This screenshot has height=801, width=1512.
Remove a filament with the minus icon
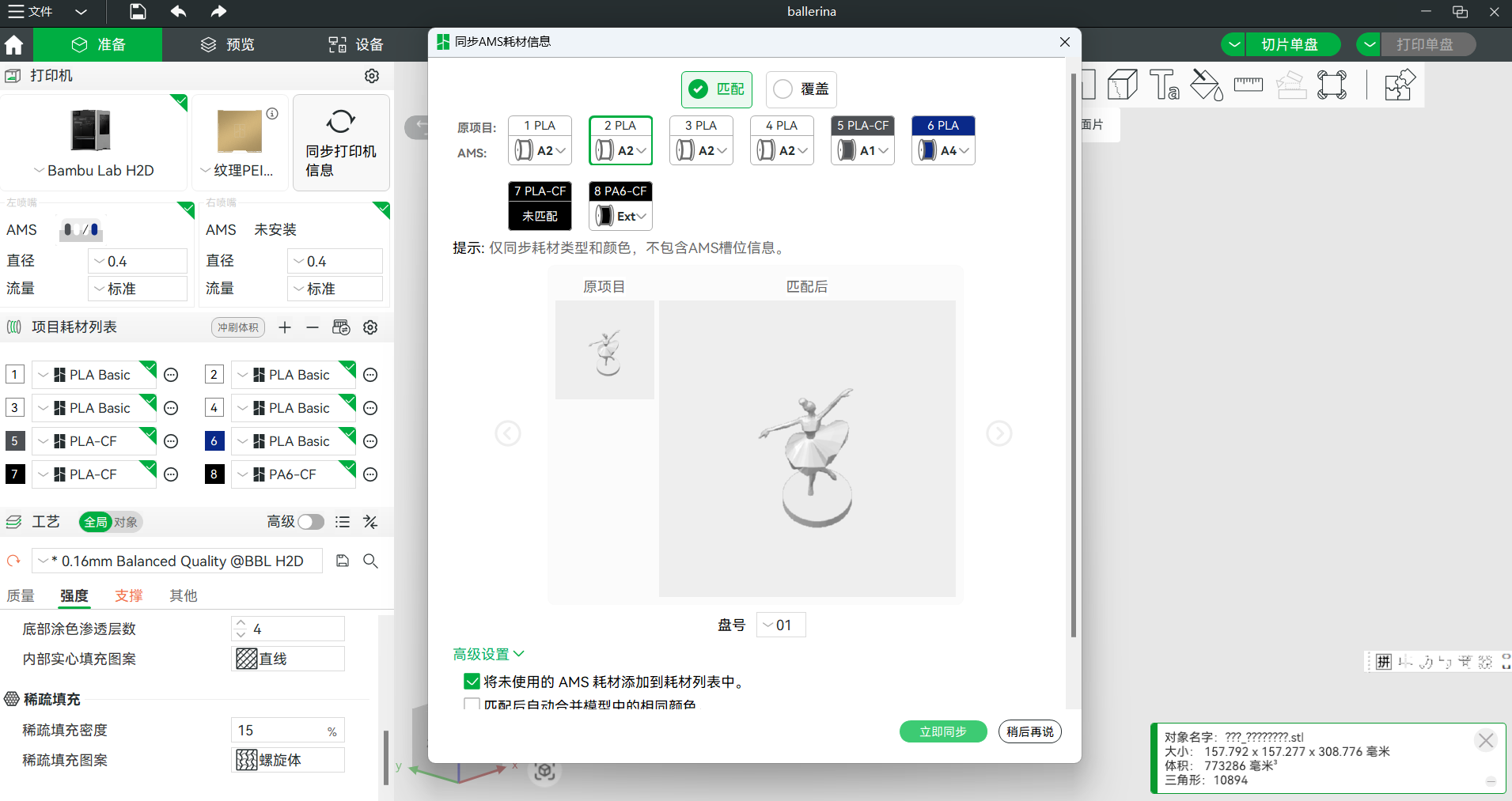(x=313, y=327)
